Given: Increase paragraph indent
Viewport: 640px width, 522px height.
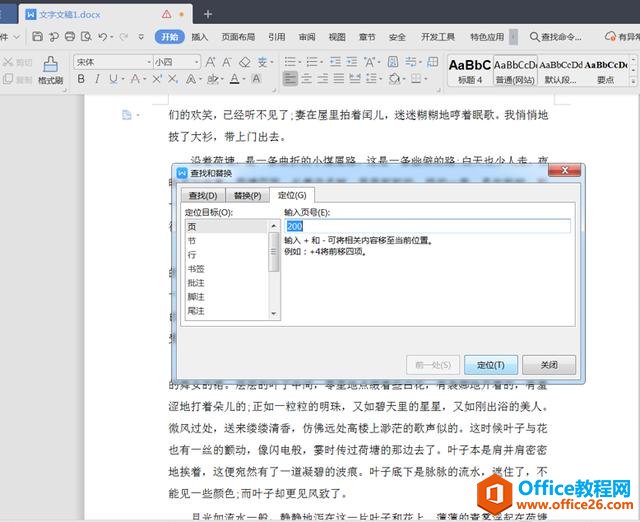Looking at the screenshot, I should point(351,62).
